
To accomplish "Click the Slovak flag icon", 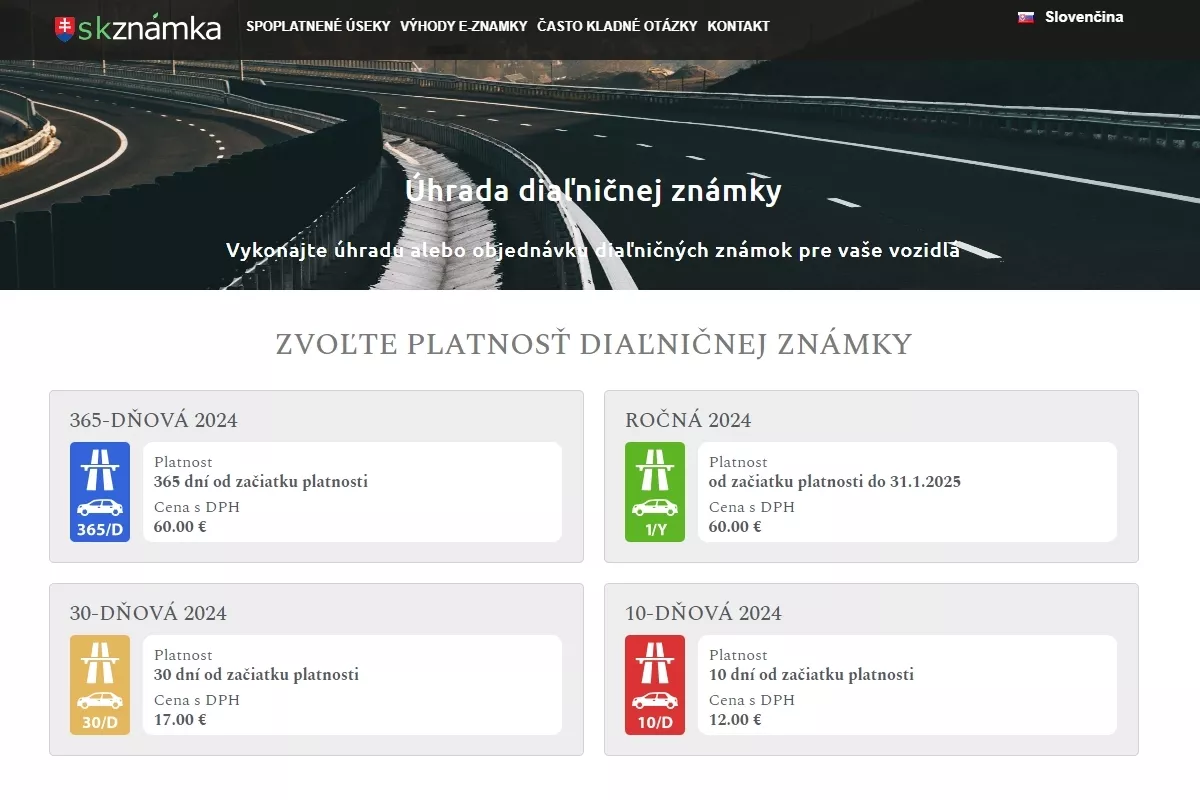I will [x=1025, y=17].
